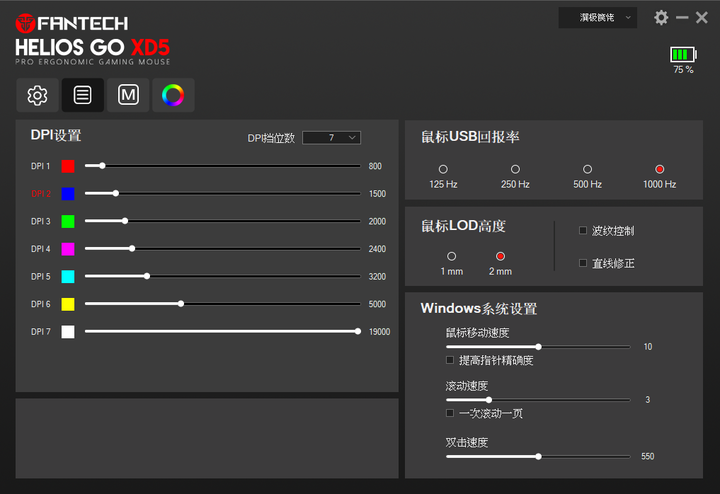Select 250 Hz polling rate

tap(515, 169)
